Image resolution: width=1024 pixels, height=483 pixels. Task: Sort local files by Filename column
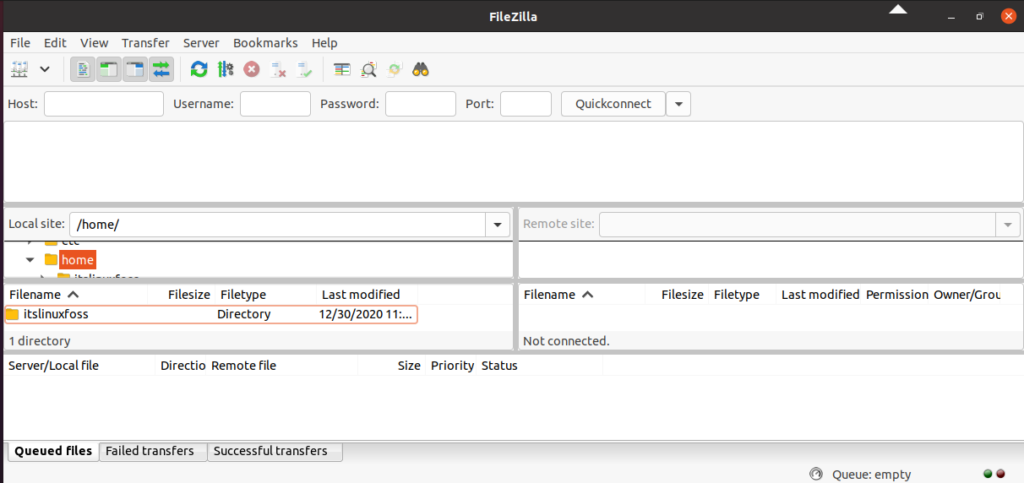point(76,294)
